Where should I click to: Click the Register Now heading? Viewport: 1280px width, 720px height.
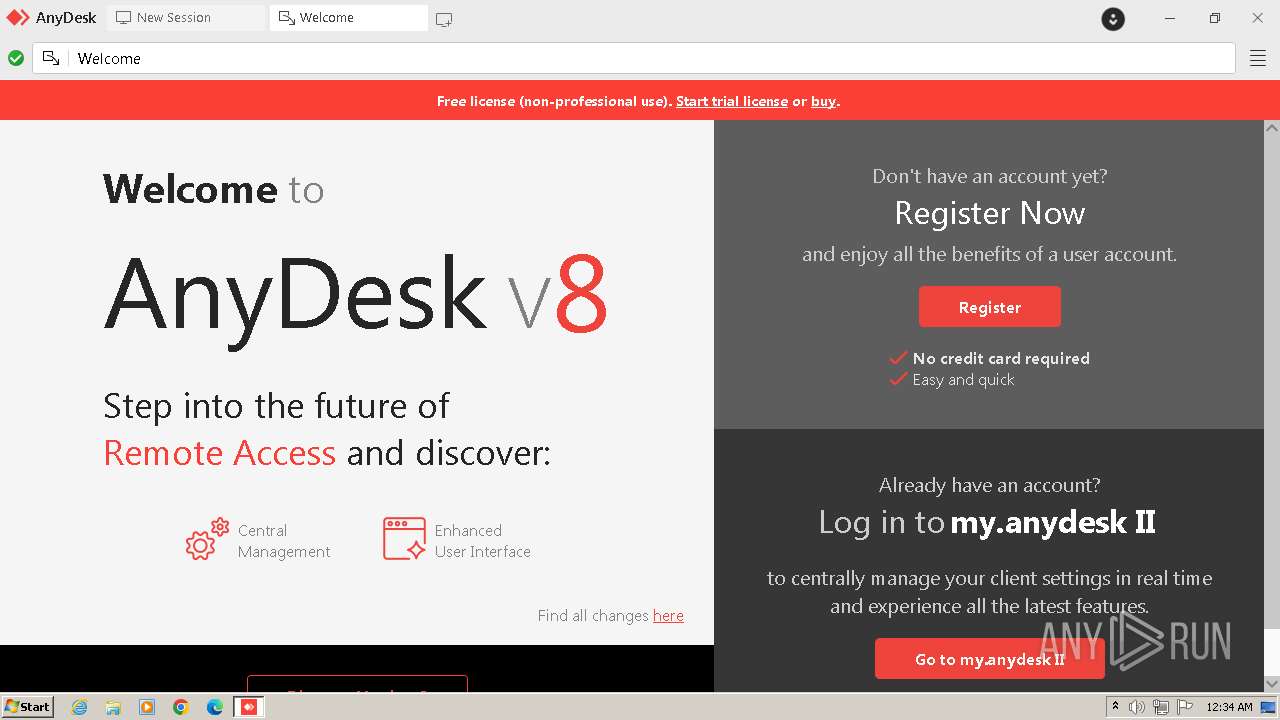[990, 213]
